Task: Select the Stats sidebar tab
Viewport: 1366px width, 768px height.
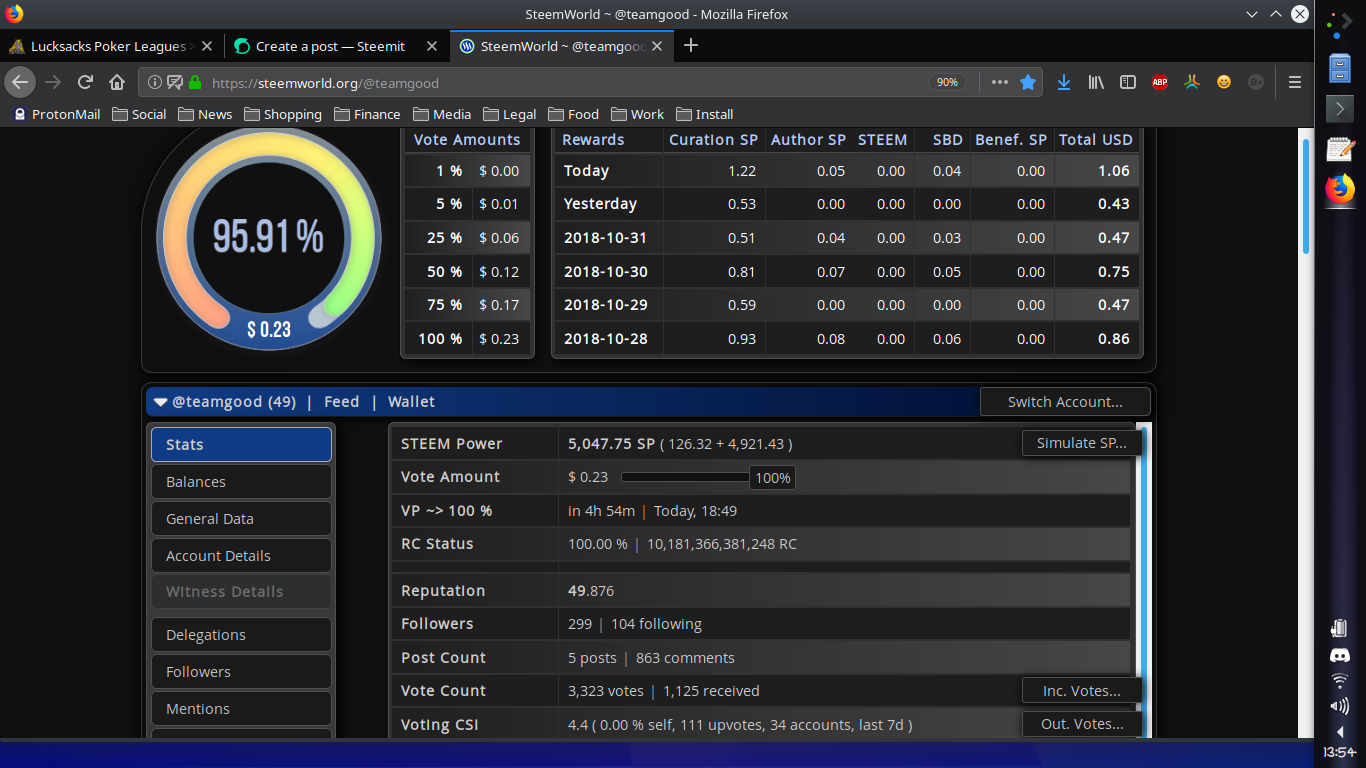Action: pyautogui.click(x=241, y=445)
